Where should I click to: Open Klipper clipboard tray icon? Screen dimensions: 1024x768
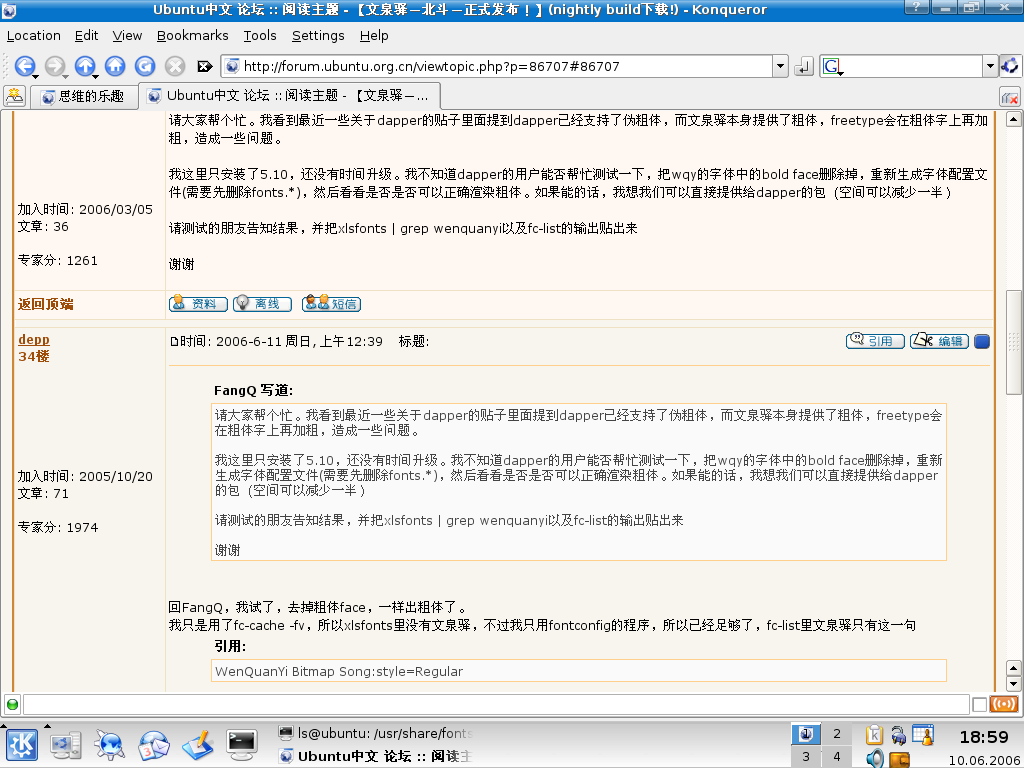point(874,735)
